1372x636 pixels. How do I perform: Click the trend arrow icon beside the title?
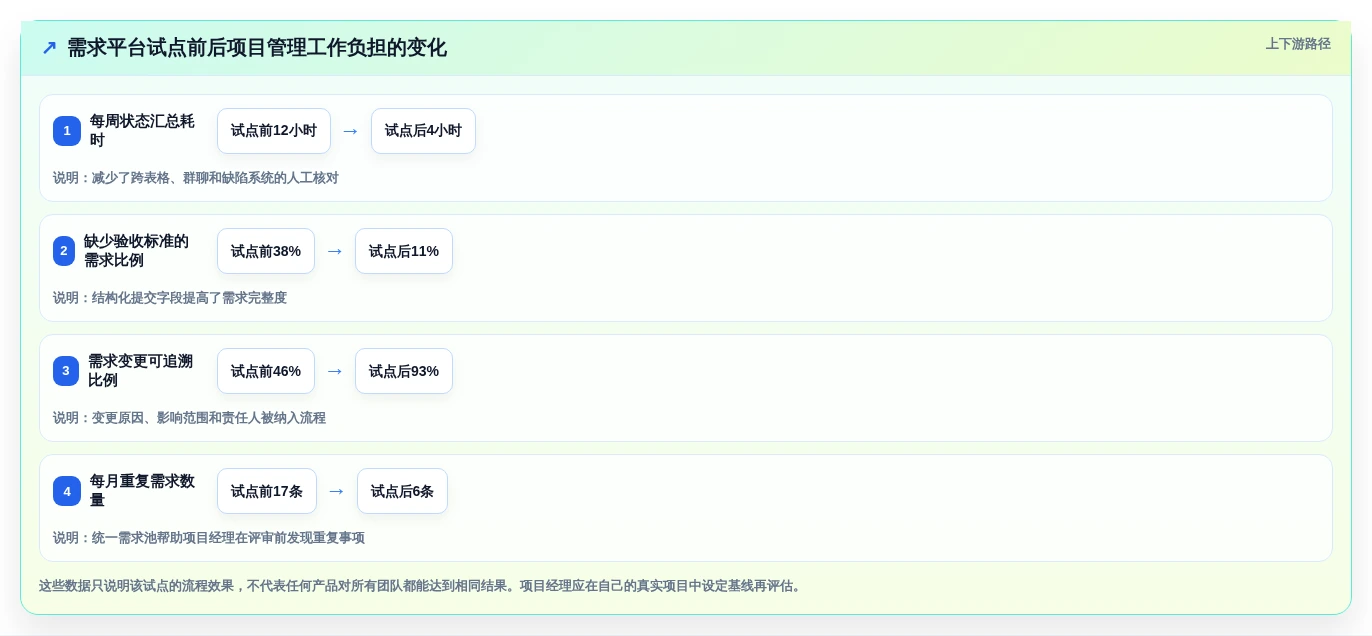click(49, 48)
